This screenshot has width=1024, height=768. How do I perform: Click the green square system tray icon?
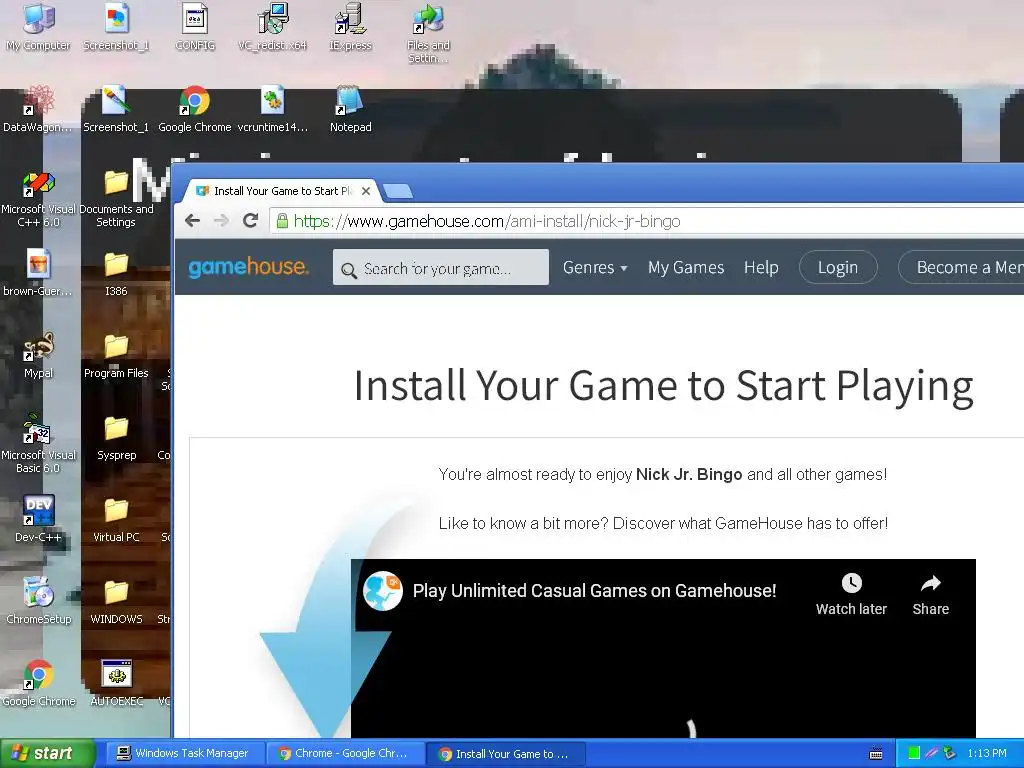[914, 753]
